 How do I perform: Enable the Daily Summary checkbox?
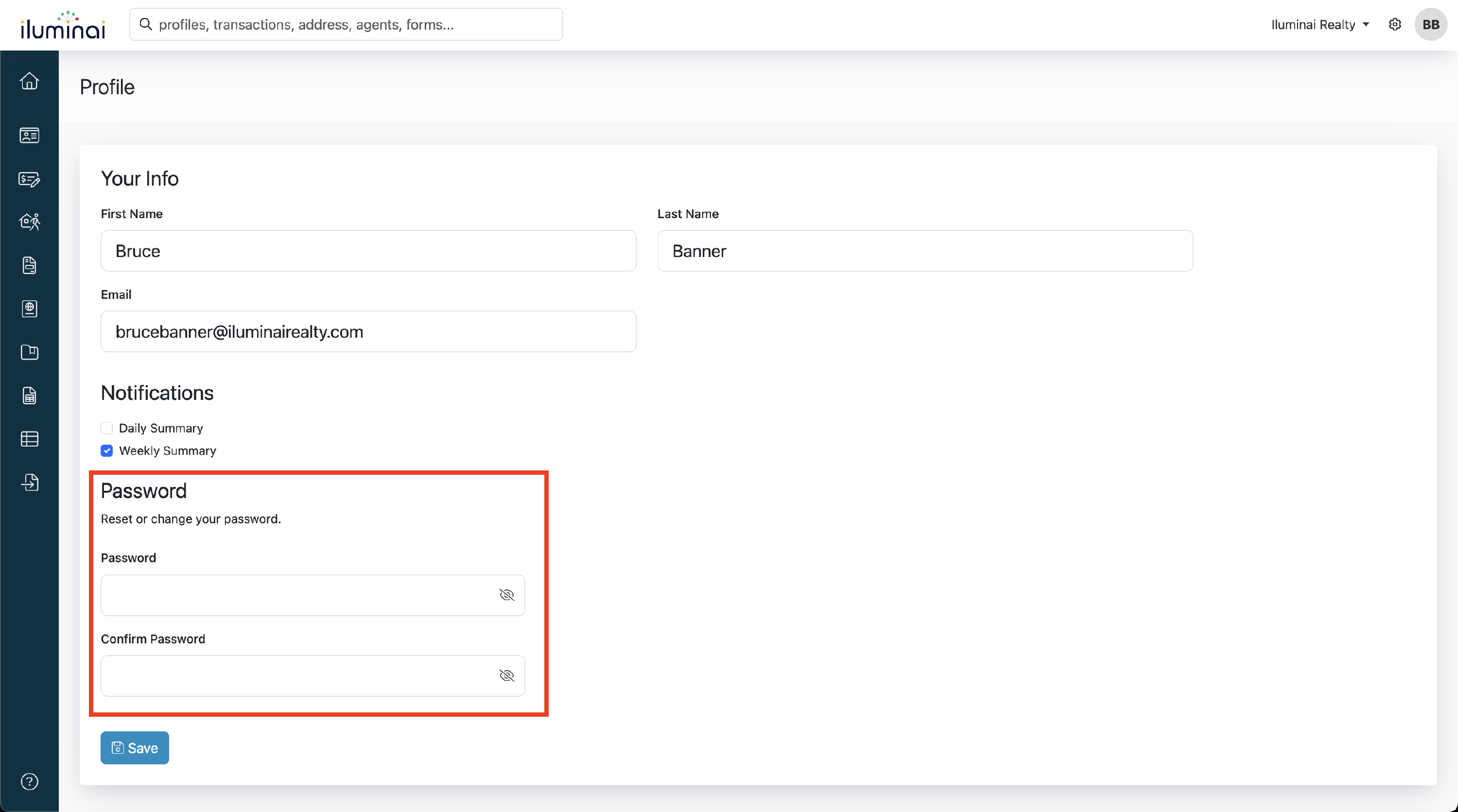pos(106,428)
